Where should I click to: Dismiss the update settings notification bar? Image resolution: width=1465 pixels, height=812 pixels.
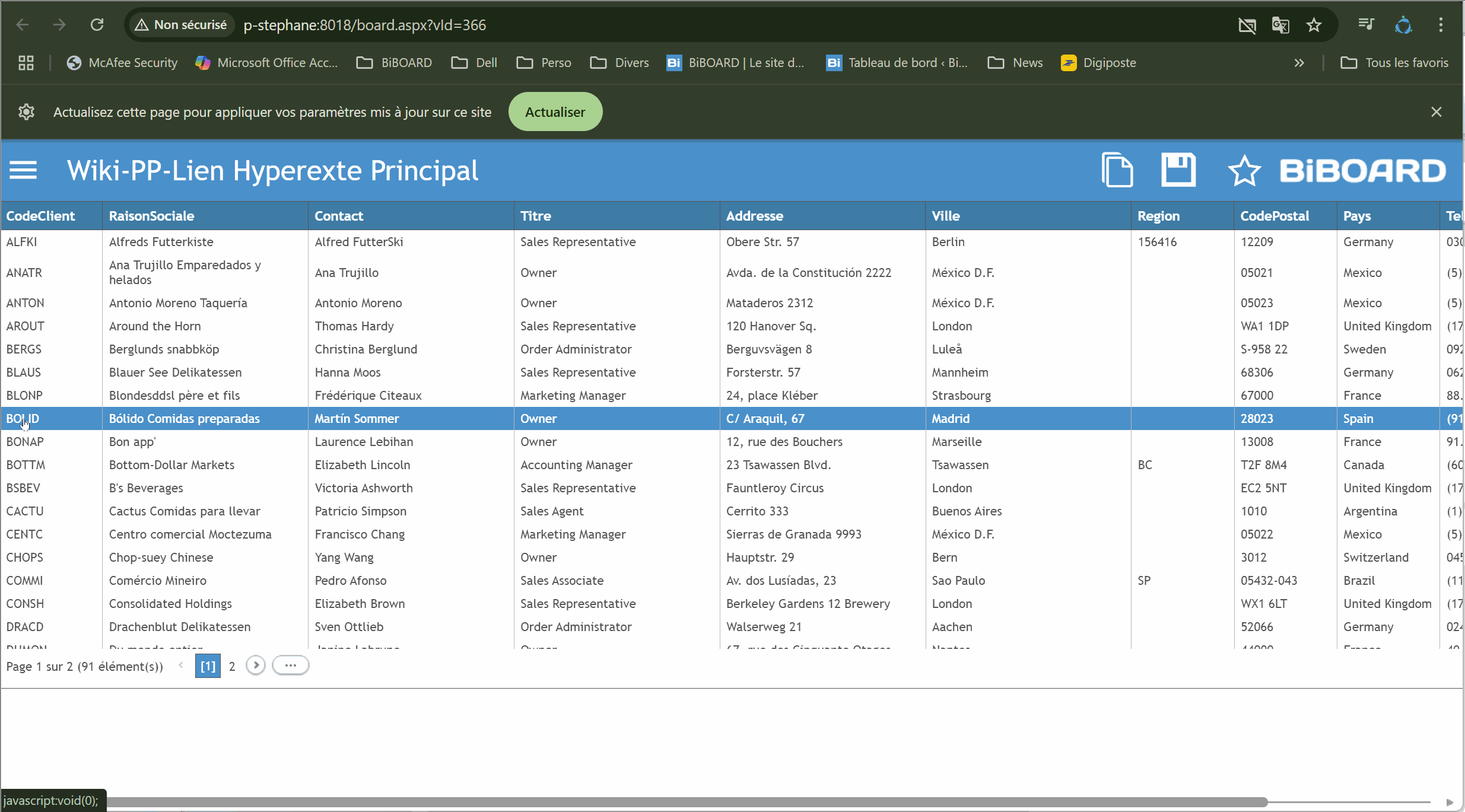pos(1437,112)
